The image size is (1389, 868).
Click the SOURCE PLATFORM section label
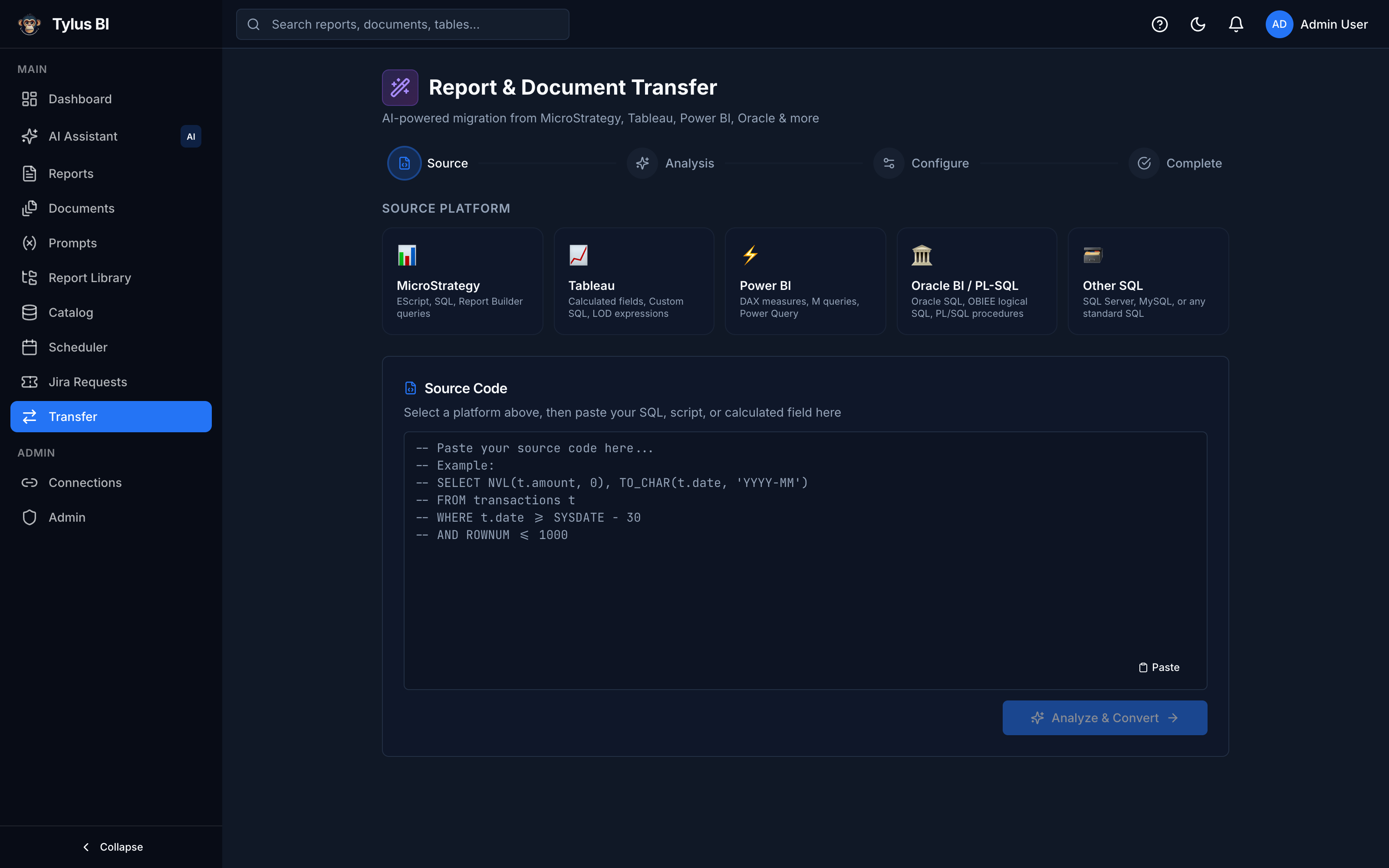tap(446, 208)
